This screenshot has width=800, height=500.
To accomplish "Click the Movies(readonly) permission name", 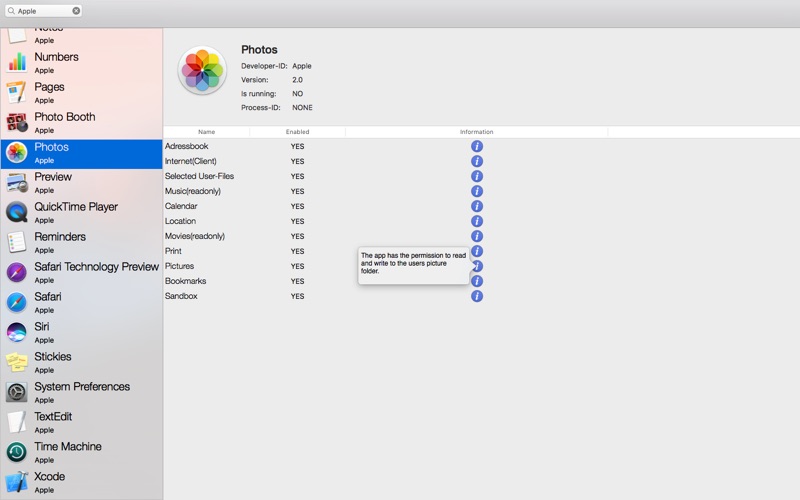I will point(194,236).
